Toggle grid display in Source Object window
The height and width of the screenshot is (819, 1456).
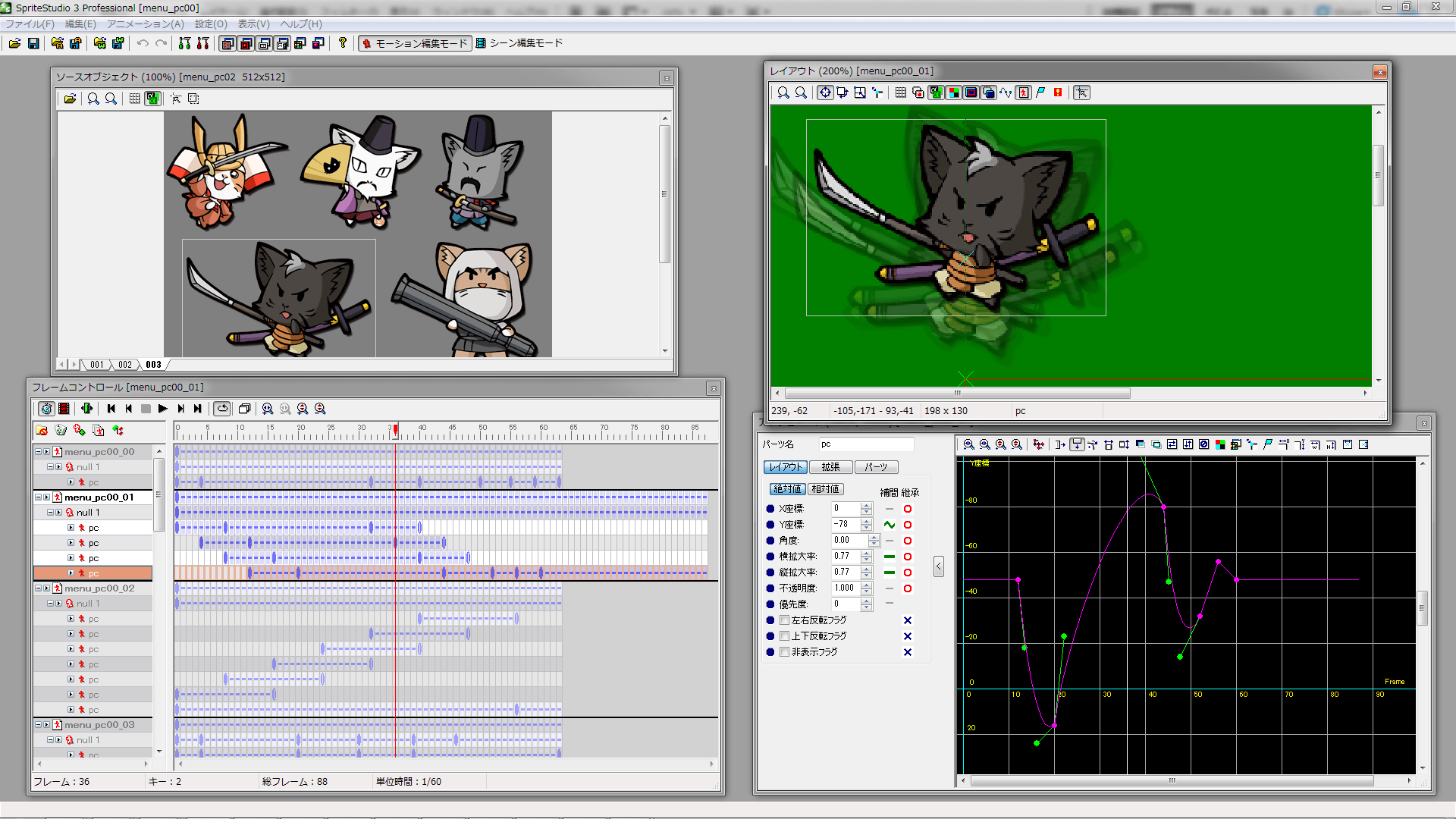click(x=134, y=99)
